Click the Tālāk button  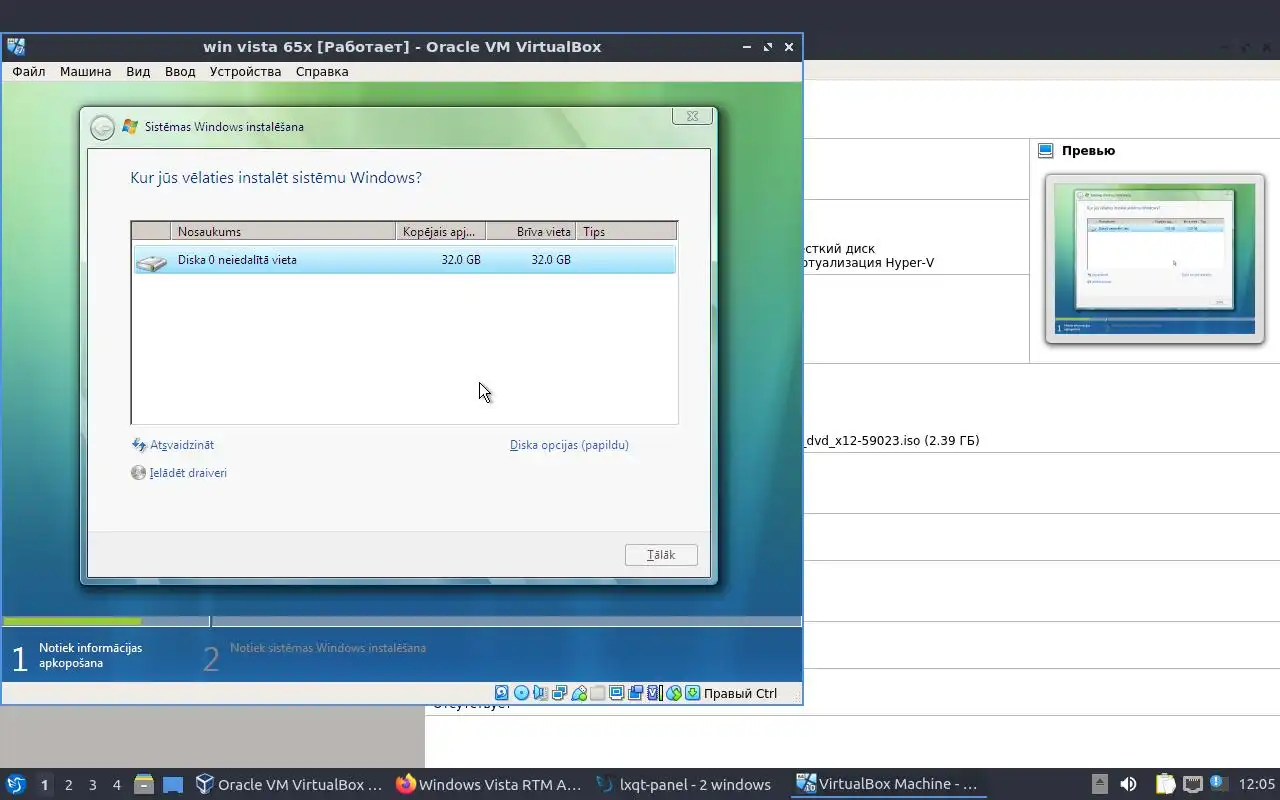661,555
